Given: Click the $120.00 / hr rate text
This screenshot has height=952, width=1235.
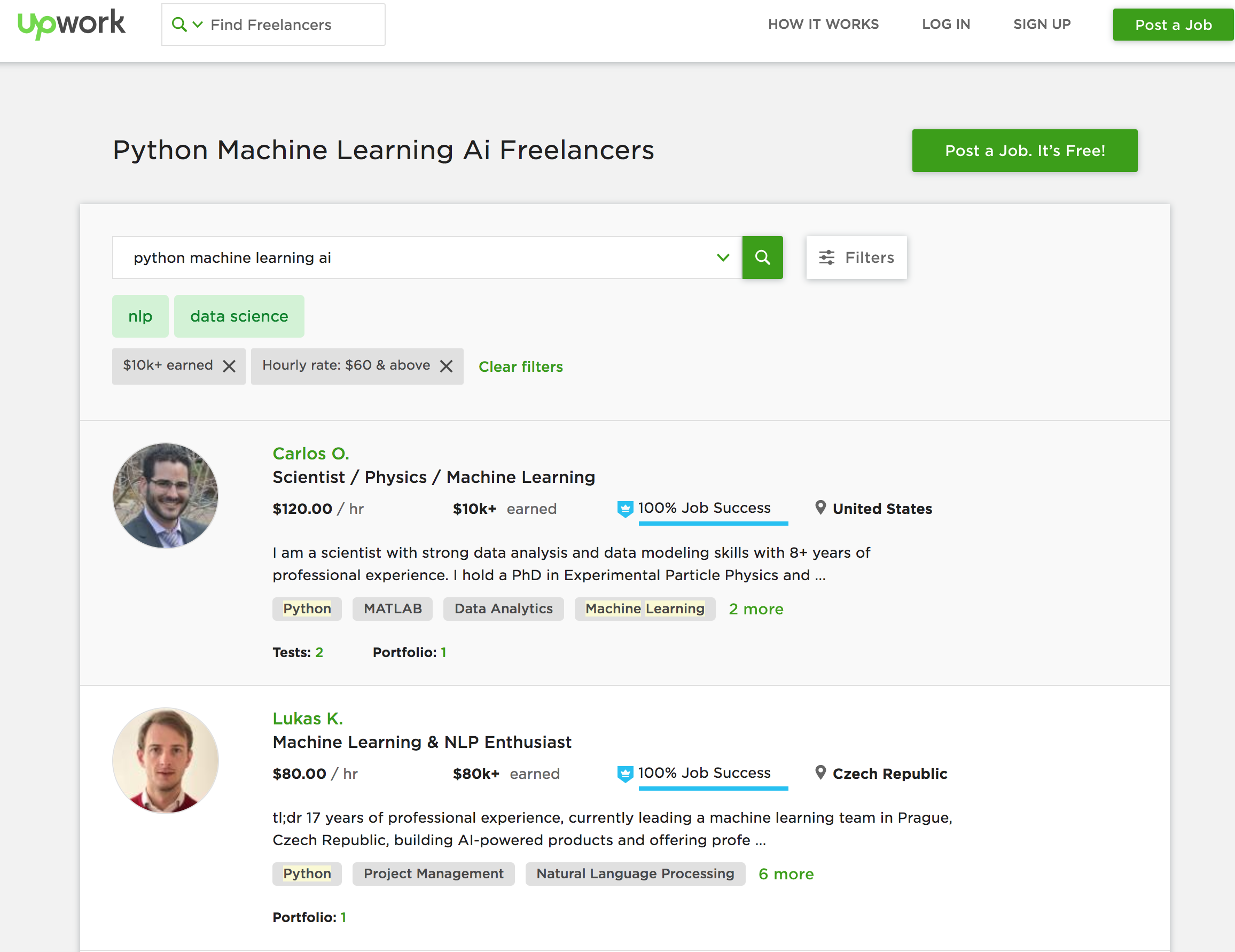Looking at the screenshot, I should [318, 509].
